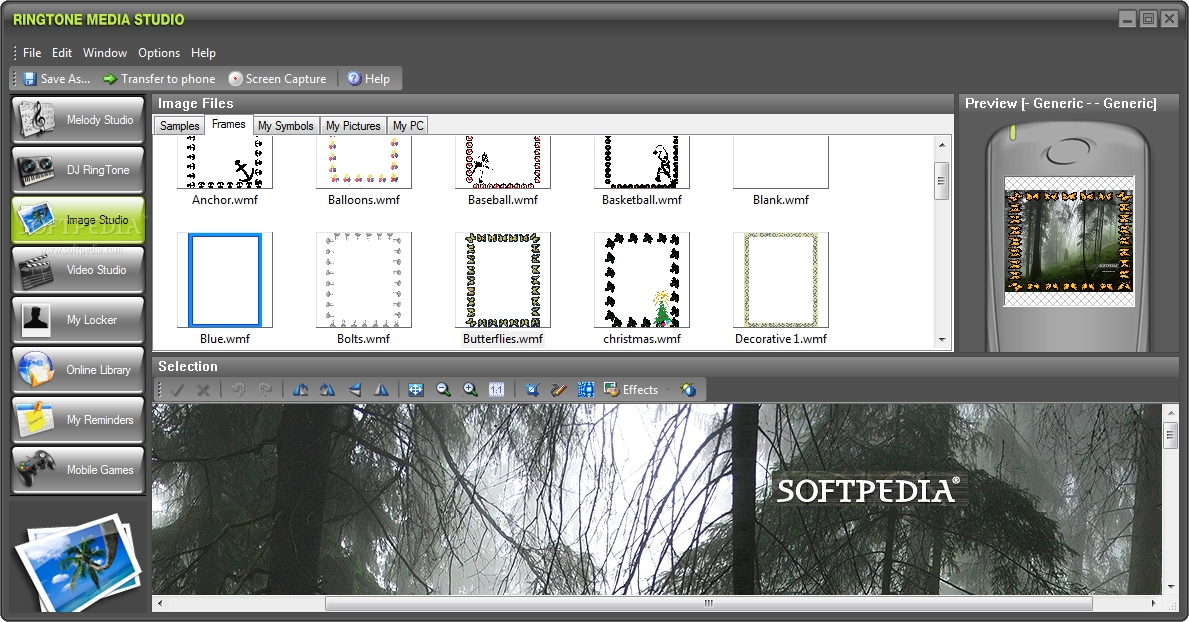Select the Bolts.wmf frame thumbnail
The height and width of the screenshot is (622, 1189).
tap(364, 280)
